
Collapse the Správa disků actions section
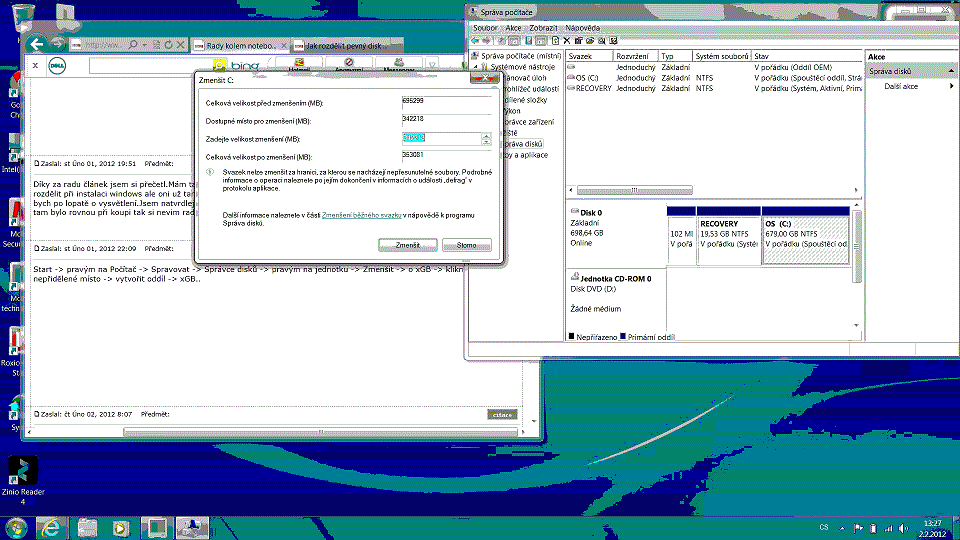tap(951, 71)
